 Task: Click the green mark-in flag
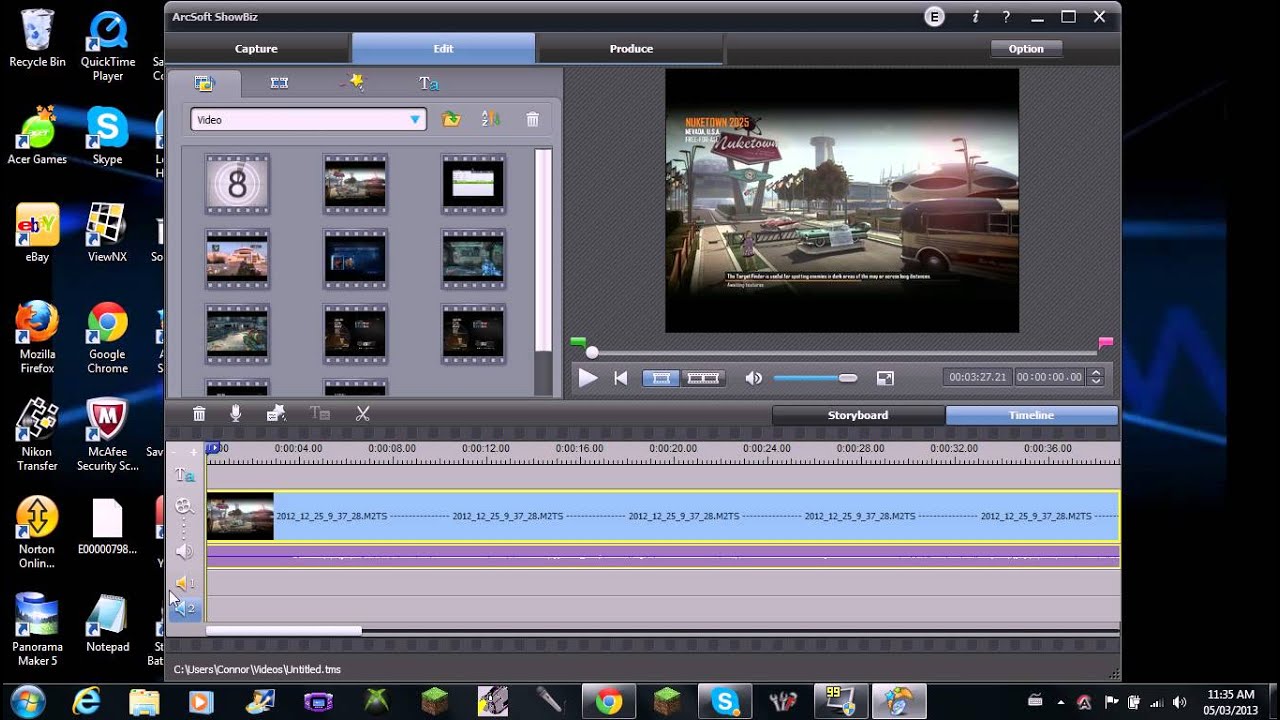578,343
